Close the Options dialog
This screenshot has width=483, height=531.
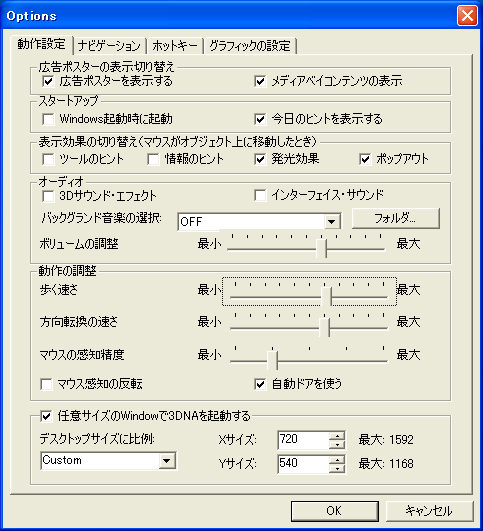tap(467, 16)
